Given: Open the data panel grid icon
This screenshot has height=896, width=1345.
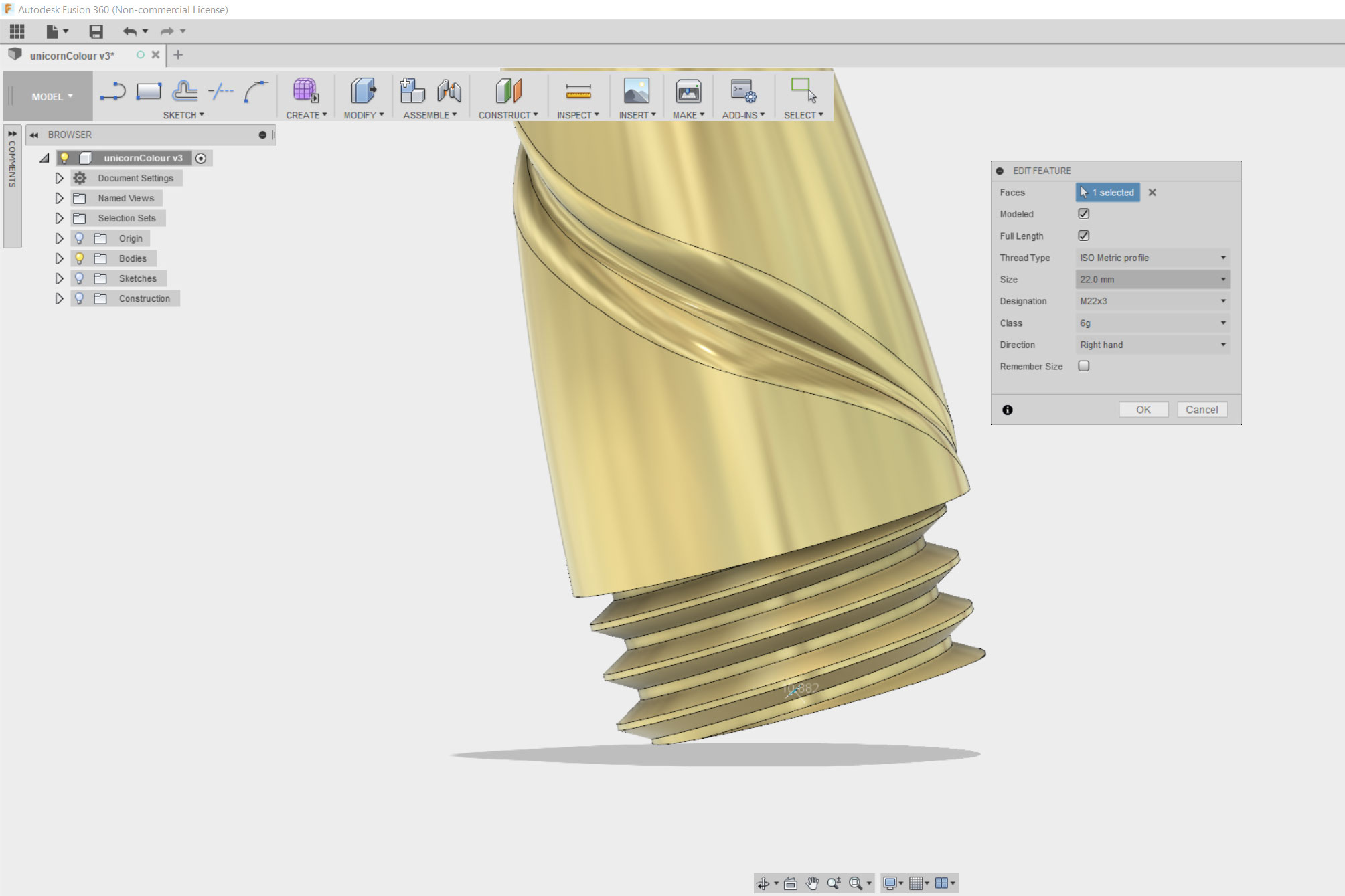Looking at the screenshot, I should click(x=17, y=31).
